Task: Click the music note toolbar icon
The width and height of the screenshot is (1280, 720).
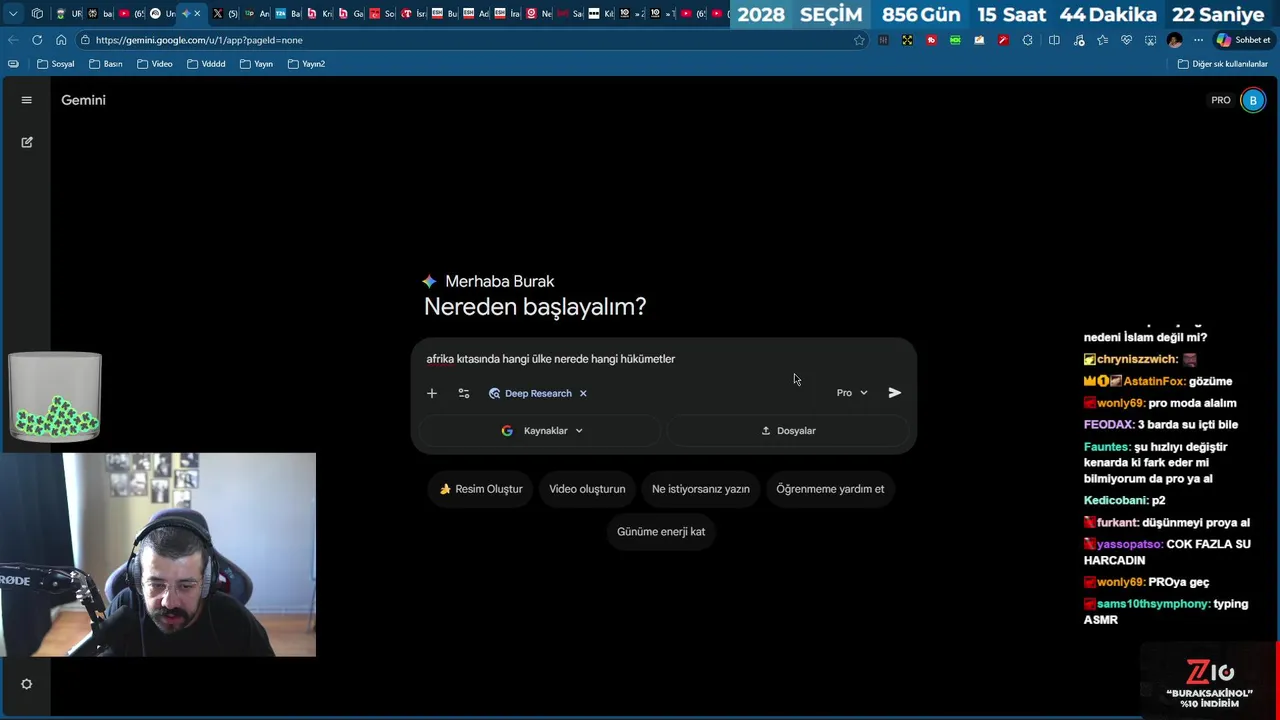Action: [x=1078, y=40]
